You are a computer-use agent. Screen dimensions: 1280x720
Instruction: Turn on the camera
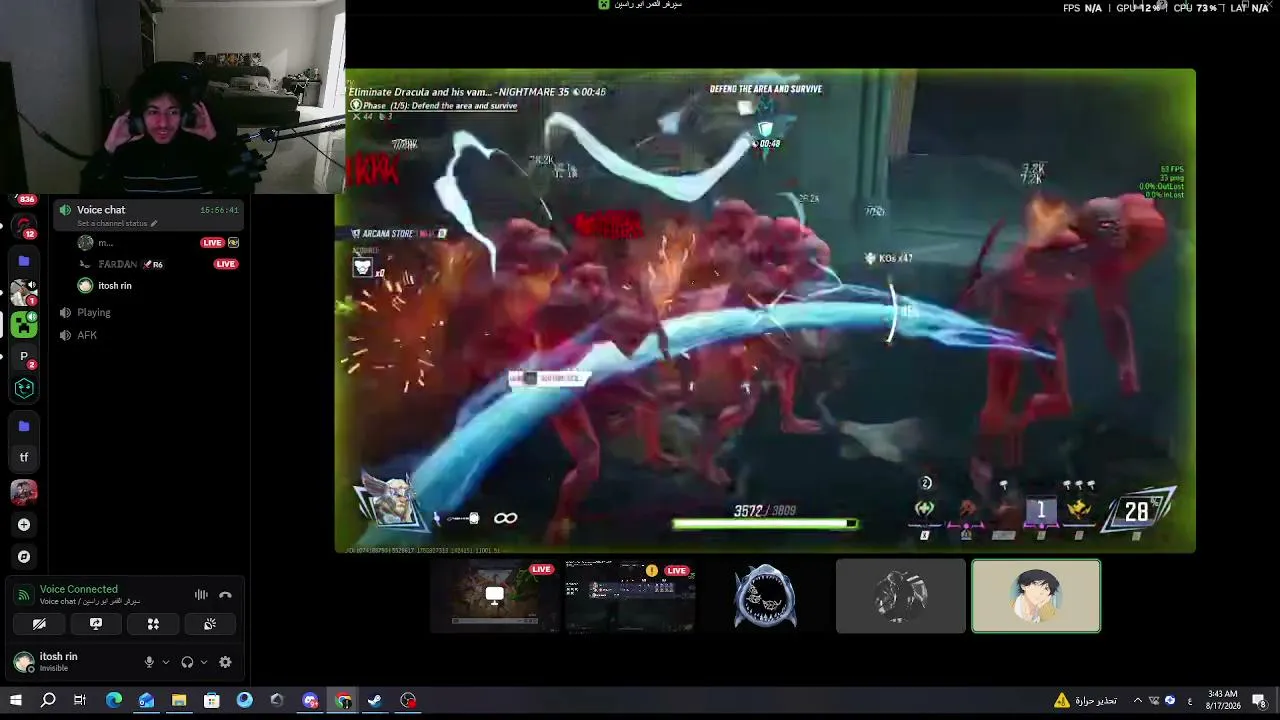click(x=39, y=624)
